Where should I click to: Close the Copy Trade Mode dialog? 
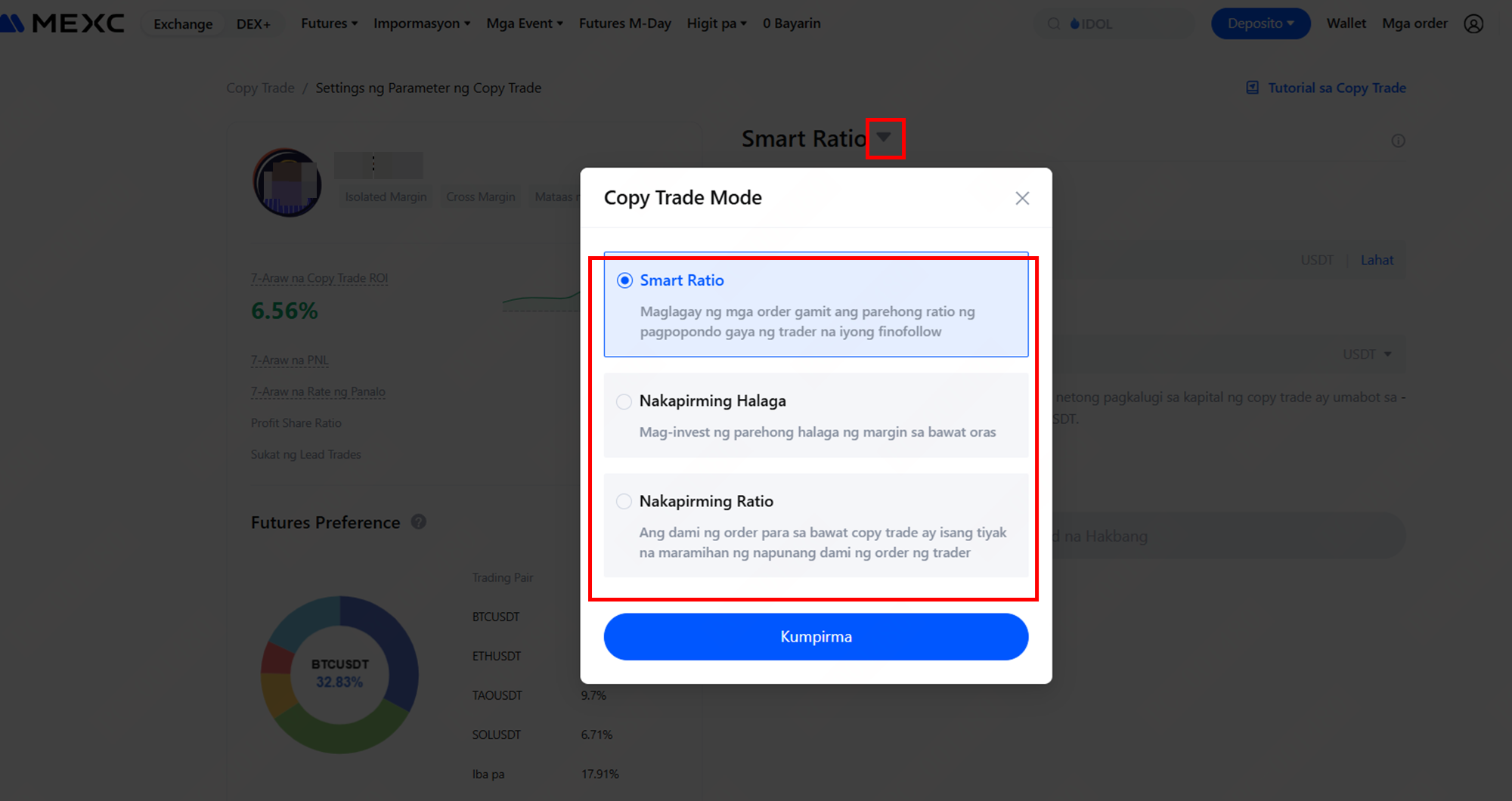coord(1022,198)
